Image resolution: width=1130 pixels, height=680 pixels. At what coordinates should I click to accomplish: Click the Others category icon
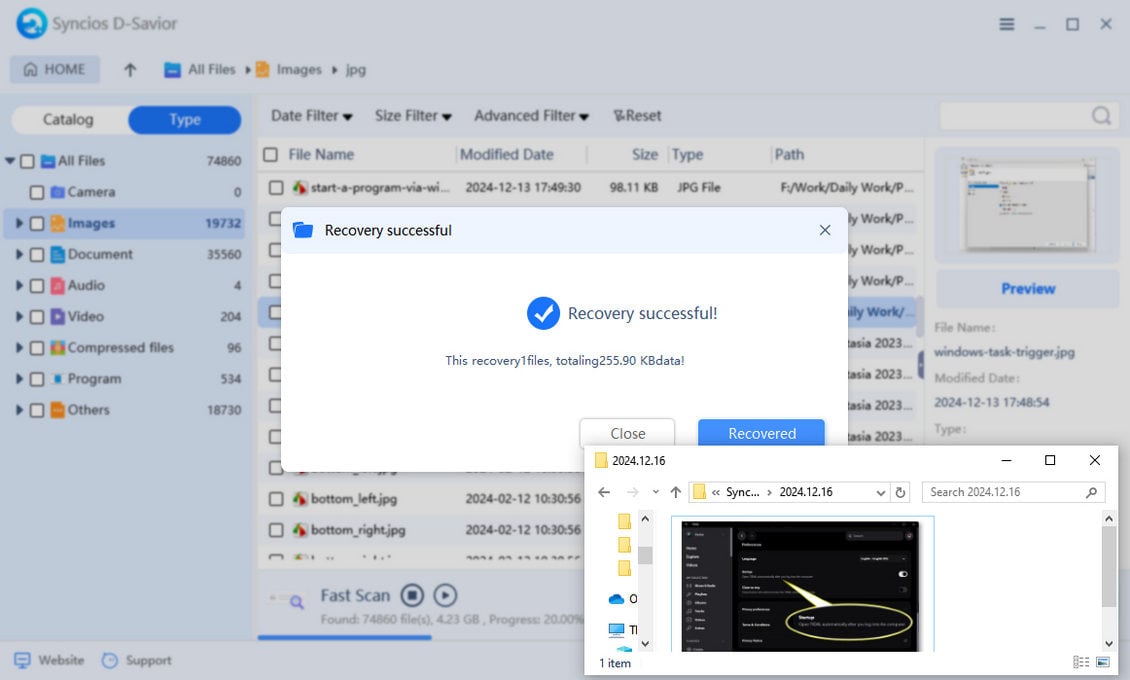tap(58, 411)
